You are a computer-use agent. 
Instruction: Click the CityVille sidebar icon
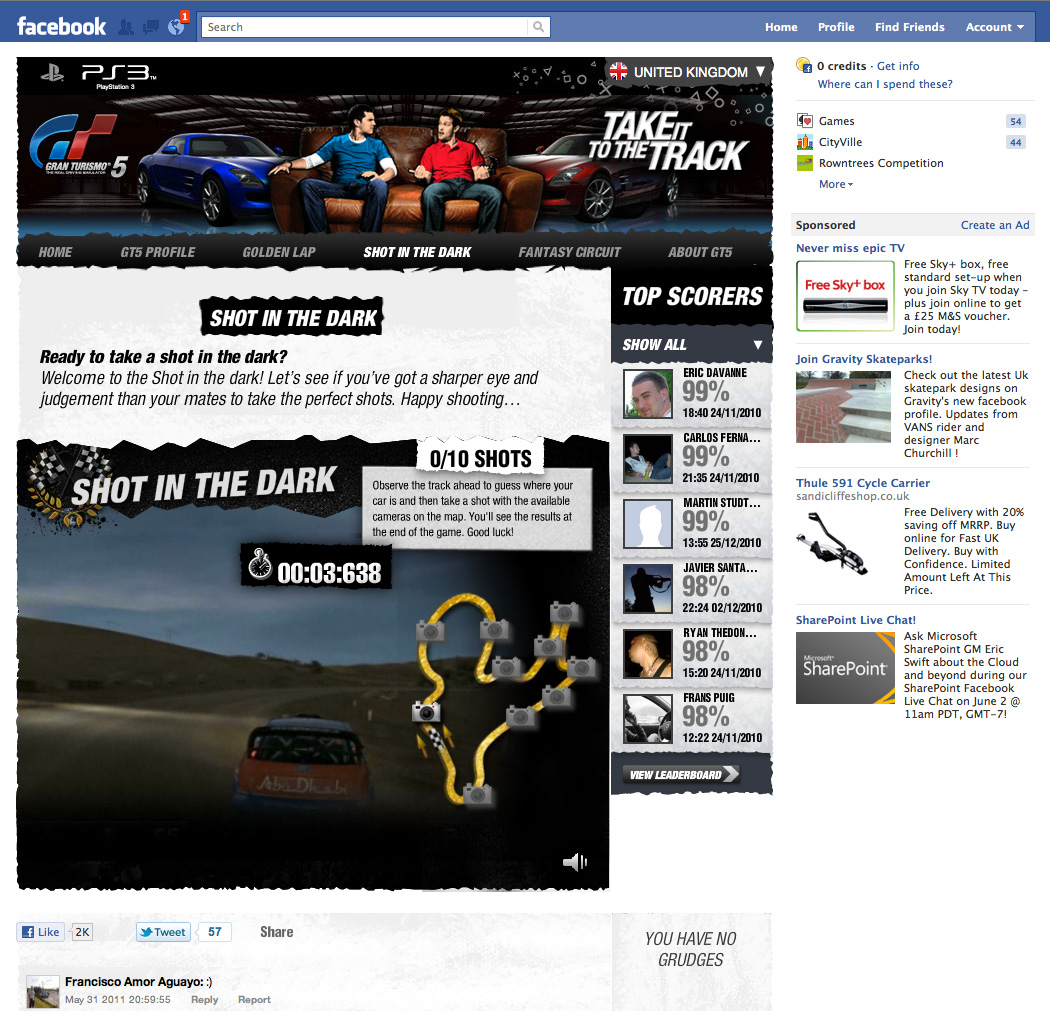point(804,142)
